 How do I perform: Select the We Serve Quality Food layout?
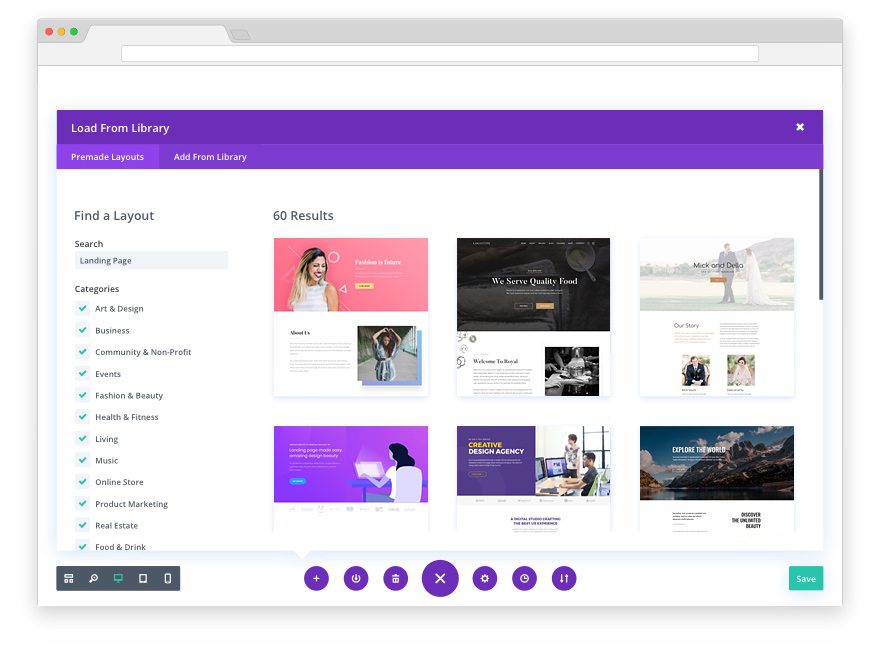(533, 317)
